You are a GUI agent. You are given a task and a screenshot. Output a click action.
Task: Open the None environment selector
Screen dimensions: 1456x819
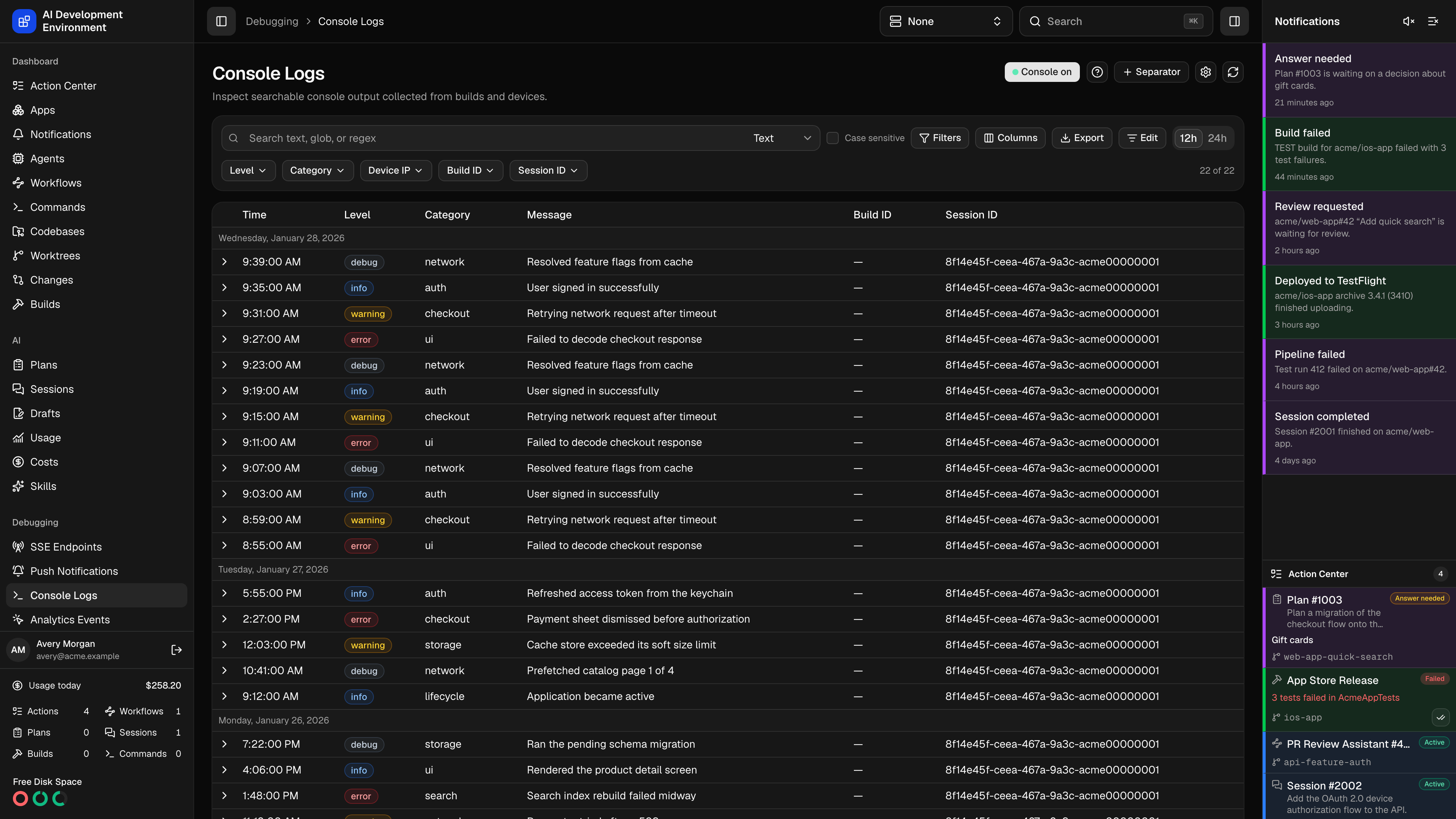coord(946,22)
